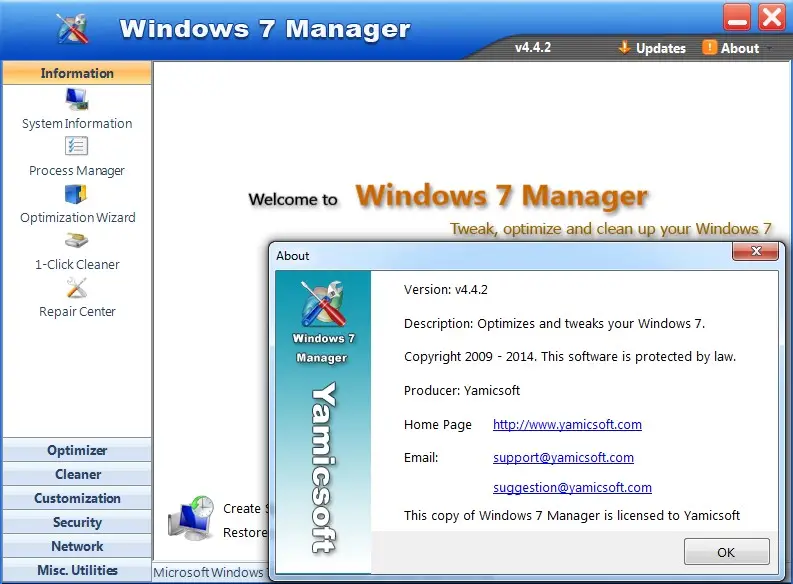Click the Updates download arrow icon

[x=624, y=48]
